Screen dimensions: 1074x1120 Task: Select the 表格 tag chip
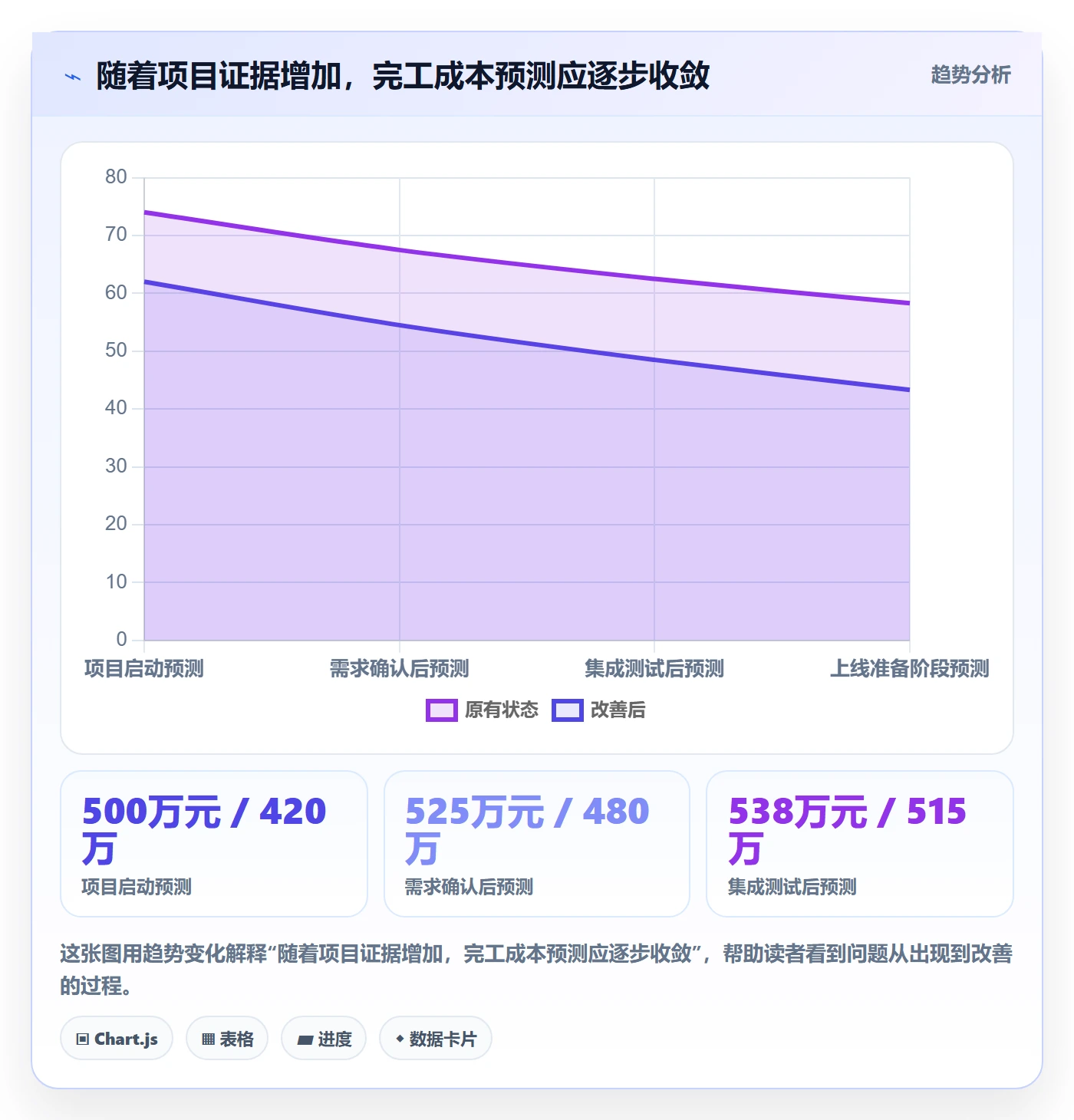(x=227, y=1039)
